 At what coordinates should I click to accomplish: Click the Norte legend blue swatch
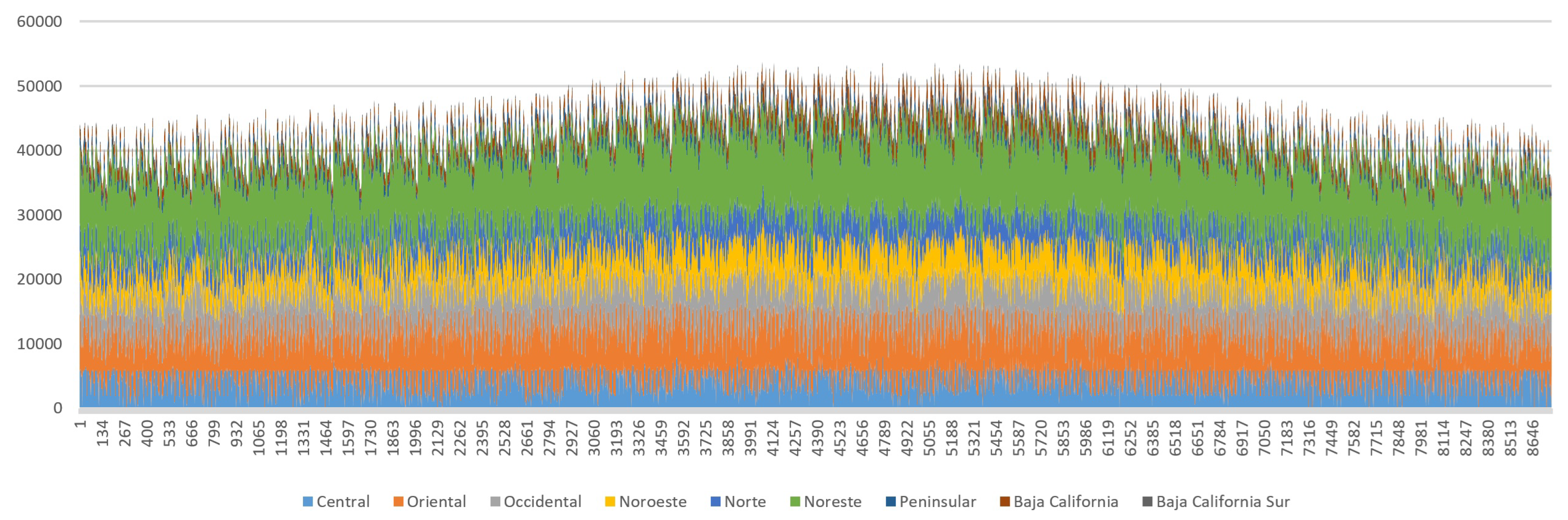(716, 502)
